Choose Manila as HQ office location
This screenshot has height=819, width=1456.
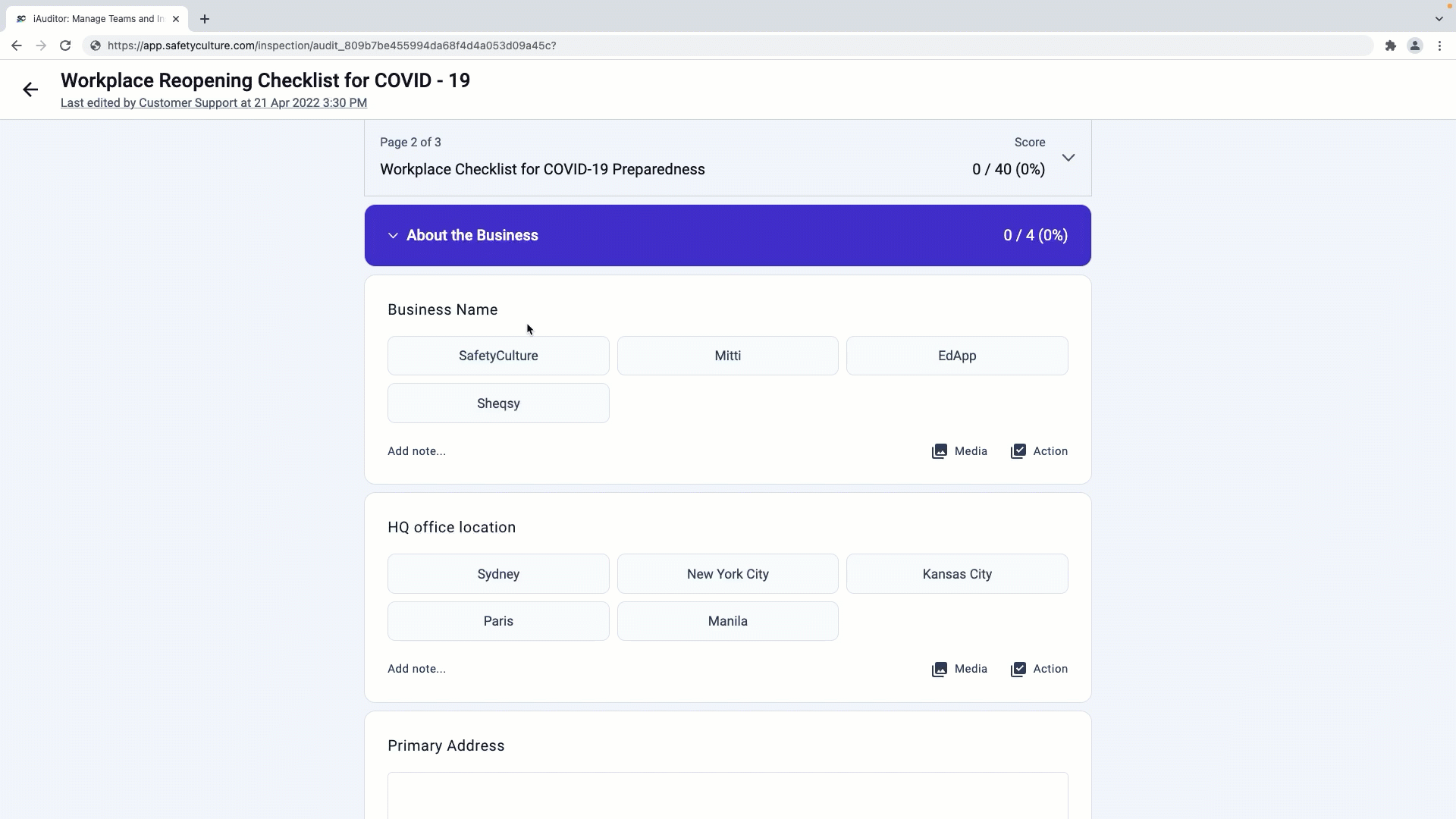[x=728, y=621]
